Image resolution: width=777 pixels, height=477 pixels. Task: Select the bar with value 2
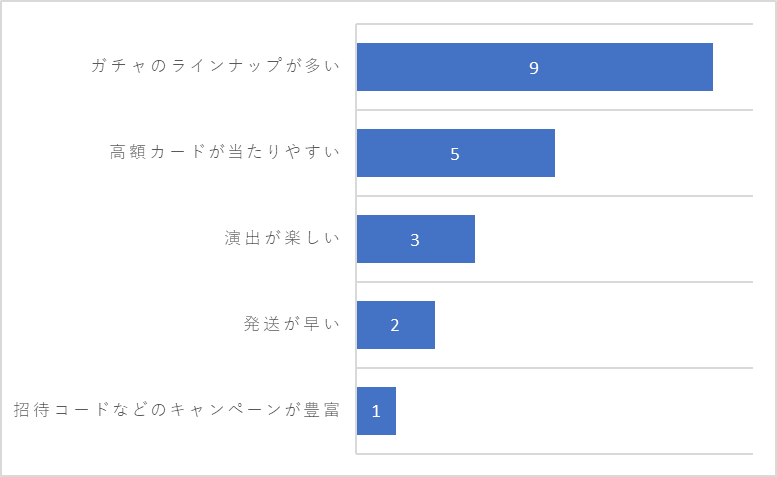point(396,325)
